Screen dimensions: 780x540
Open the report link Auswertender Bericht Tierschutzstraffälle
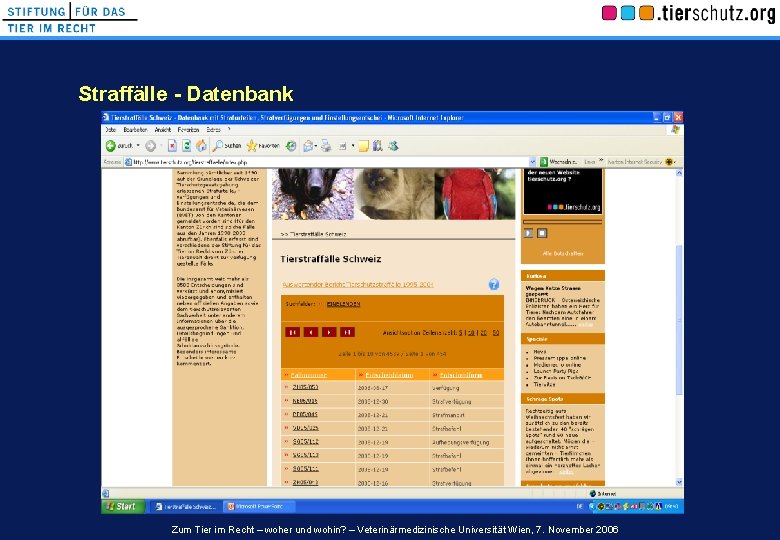coord(358,284)
